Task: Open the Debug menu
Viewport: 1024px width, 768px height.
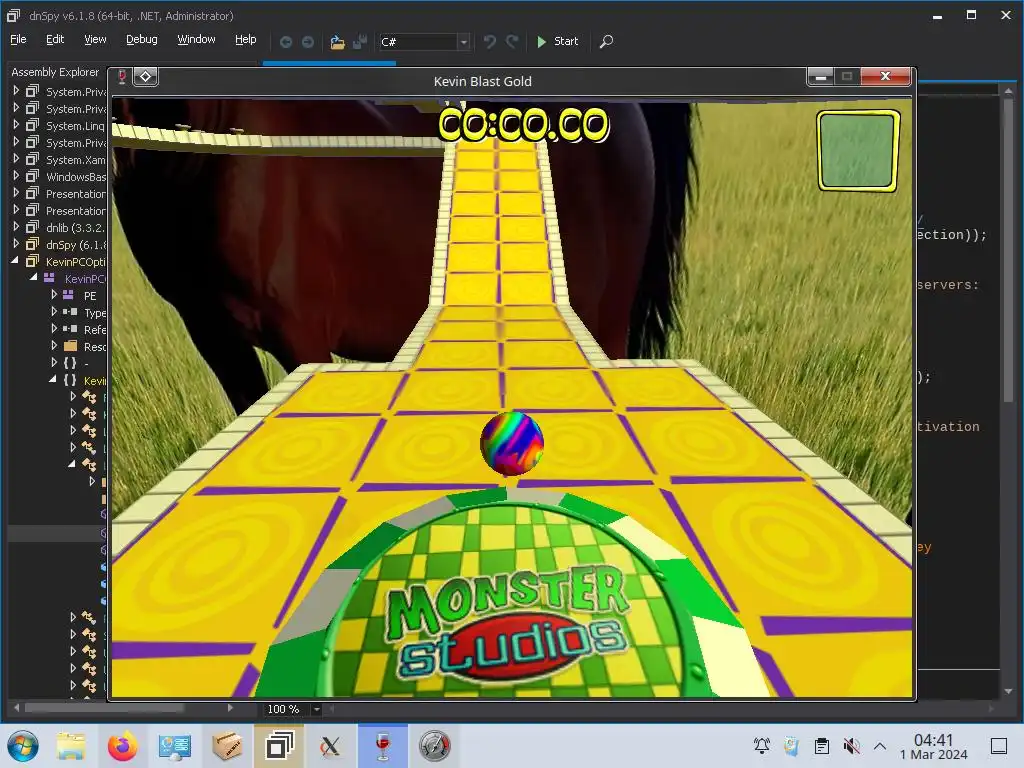Action: (x=142, y=40)
